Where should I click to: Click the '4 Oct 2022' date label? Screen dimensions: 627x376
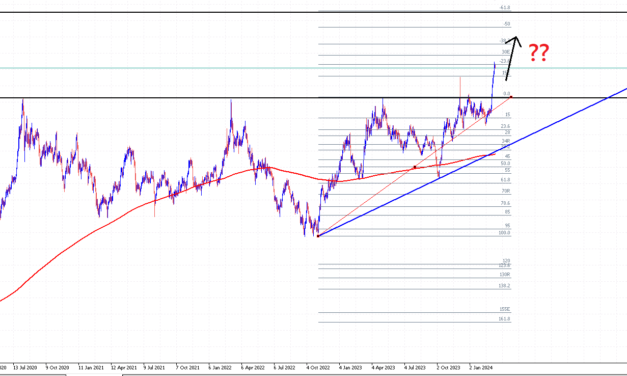(318, 367)
